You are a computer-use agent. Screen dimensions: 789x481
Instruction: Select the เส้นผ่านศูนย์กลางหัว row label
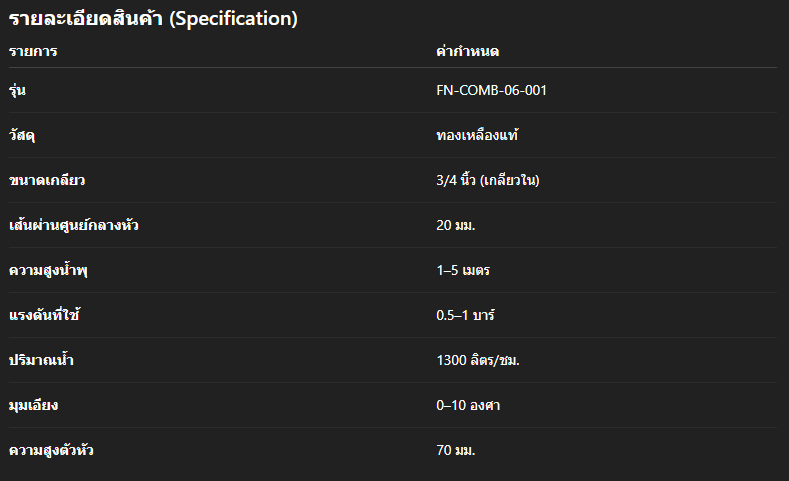[73, 225]
